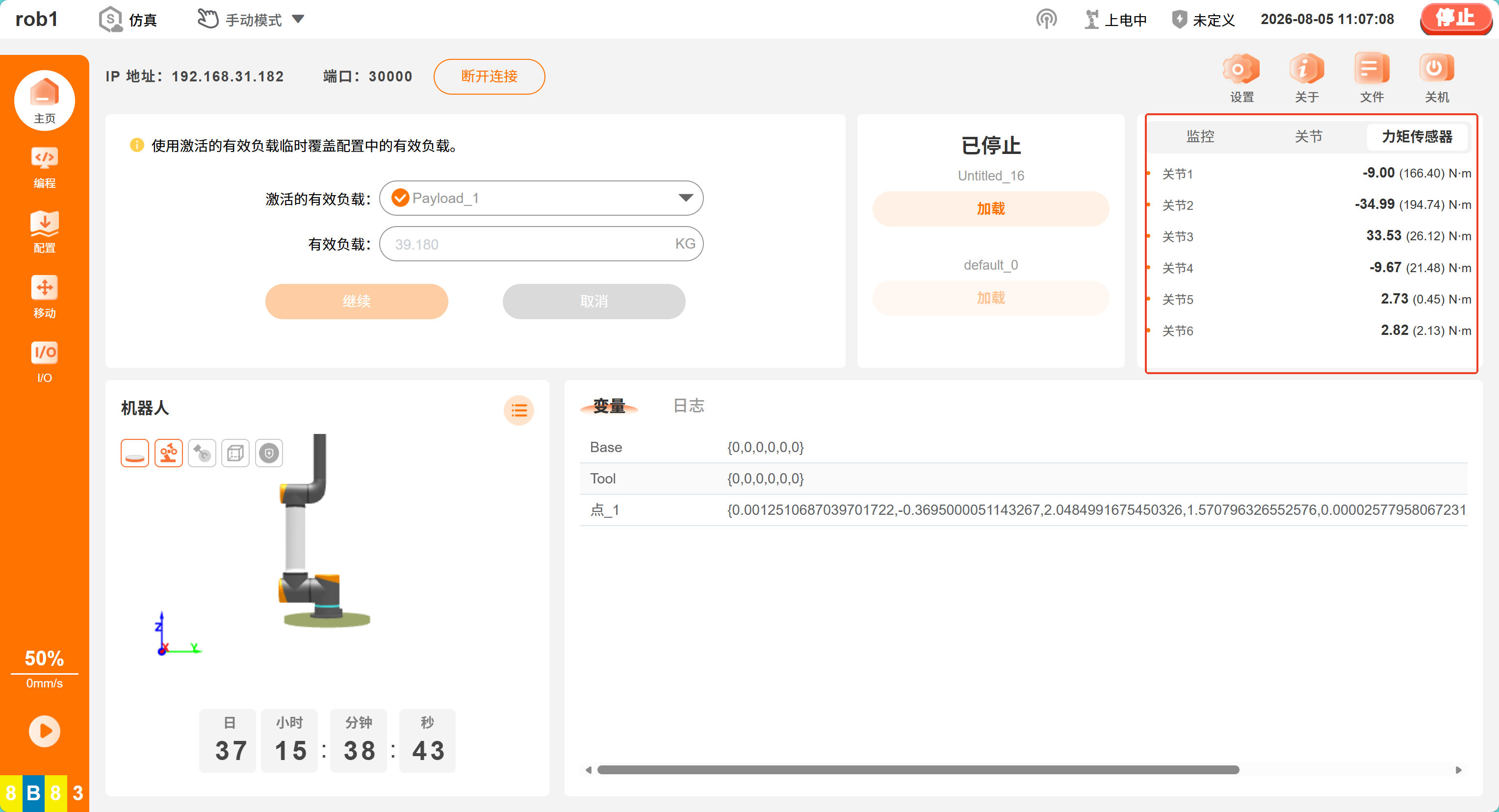The height and width of the screenshot is (812, 1499).
Task: Click the payload info warning icon
Action: pos(137,145)
